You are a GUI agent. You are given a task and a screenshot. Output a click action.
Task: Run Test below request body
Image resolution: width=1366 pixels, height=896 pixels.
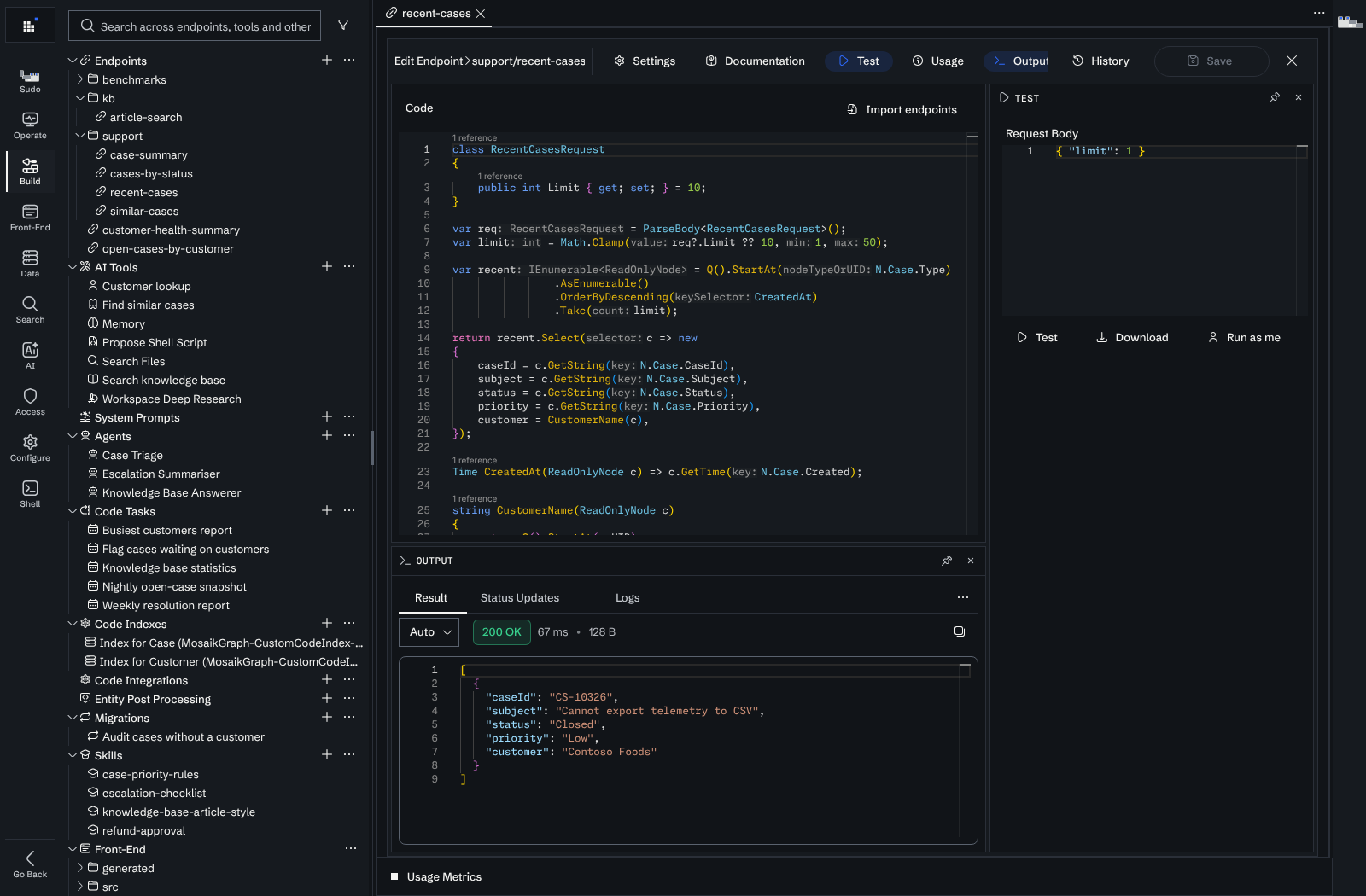(1037, 338)
